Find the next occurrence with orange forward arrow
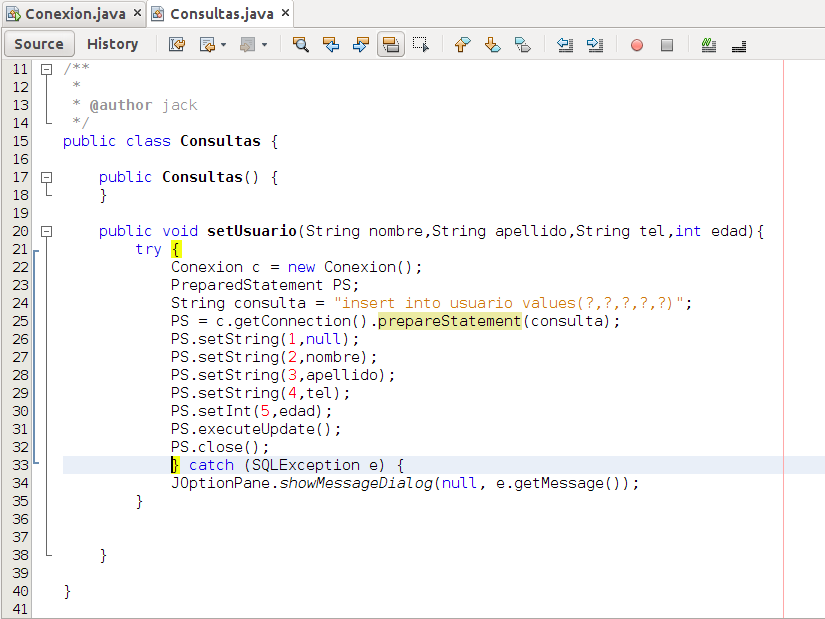 coord(361,44)
